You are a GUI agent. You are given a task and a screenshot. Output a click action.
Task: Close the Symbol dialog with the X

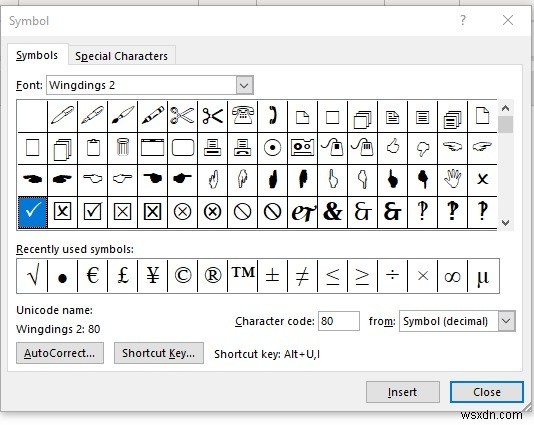click(508, 20)
